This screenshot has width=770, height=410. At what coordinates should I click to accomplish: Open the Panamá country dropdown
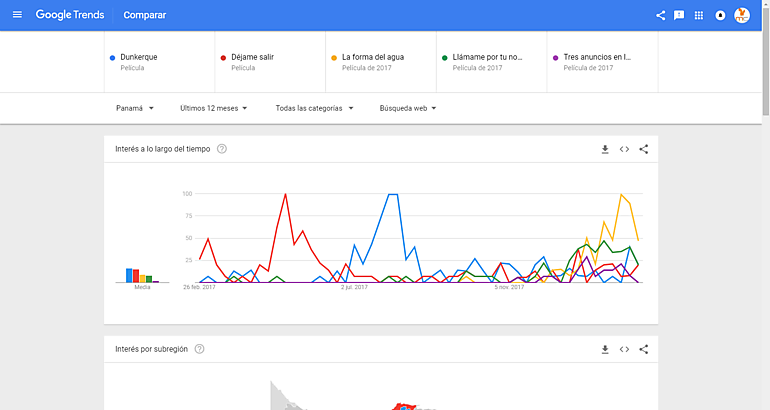(135, 108)
